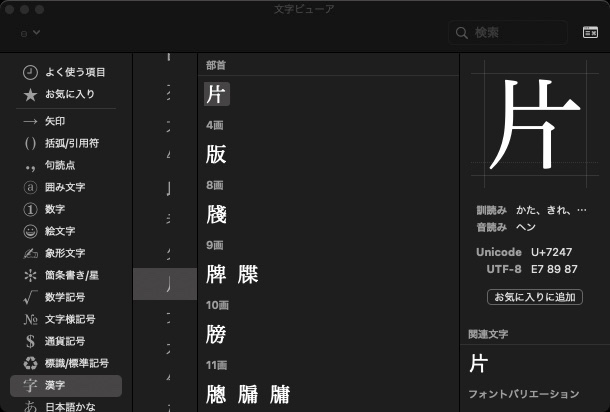Select 括弧/引用符 parentheses icon
Image resolution: width=610 pixels, height=412 pixels.
click(x=30, y=144)
